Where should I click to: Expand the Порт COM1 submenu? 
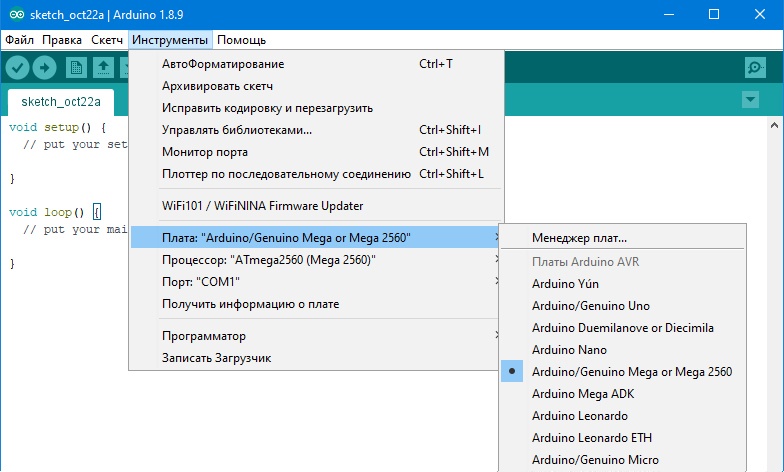click(x=315, y=282)
